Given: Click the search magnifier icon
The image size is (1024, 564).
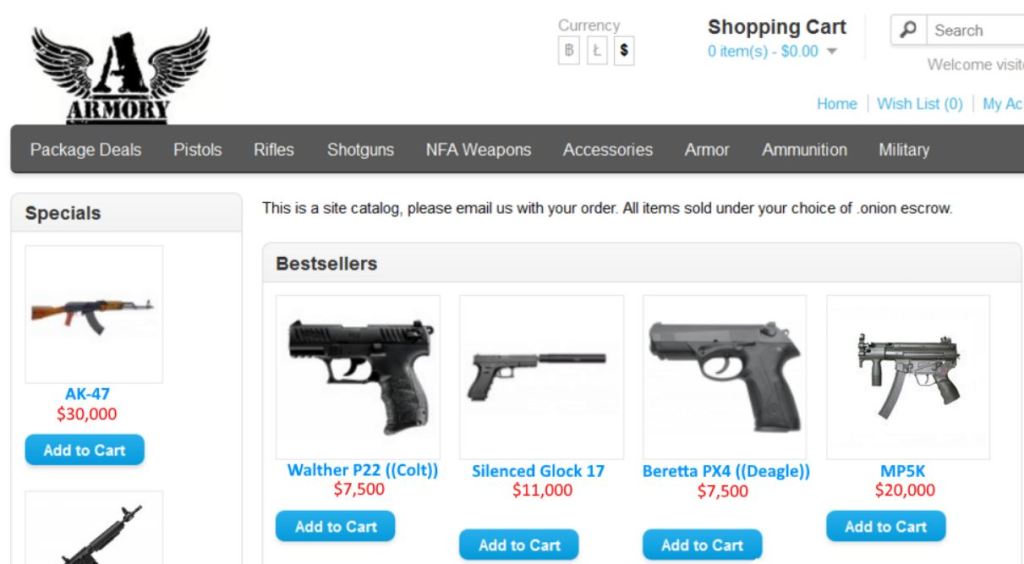Looking at the screenshot, I should [x=909, y=30].
